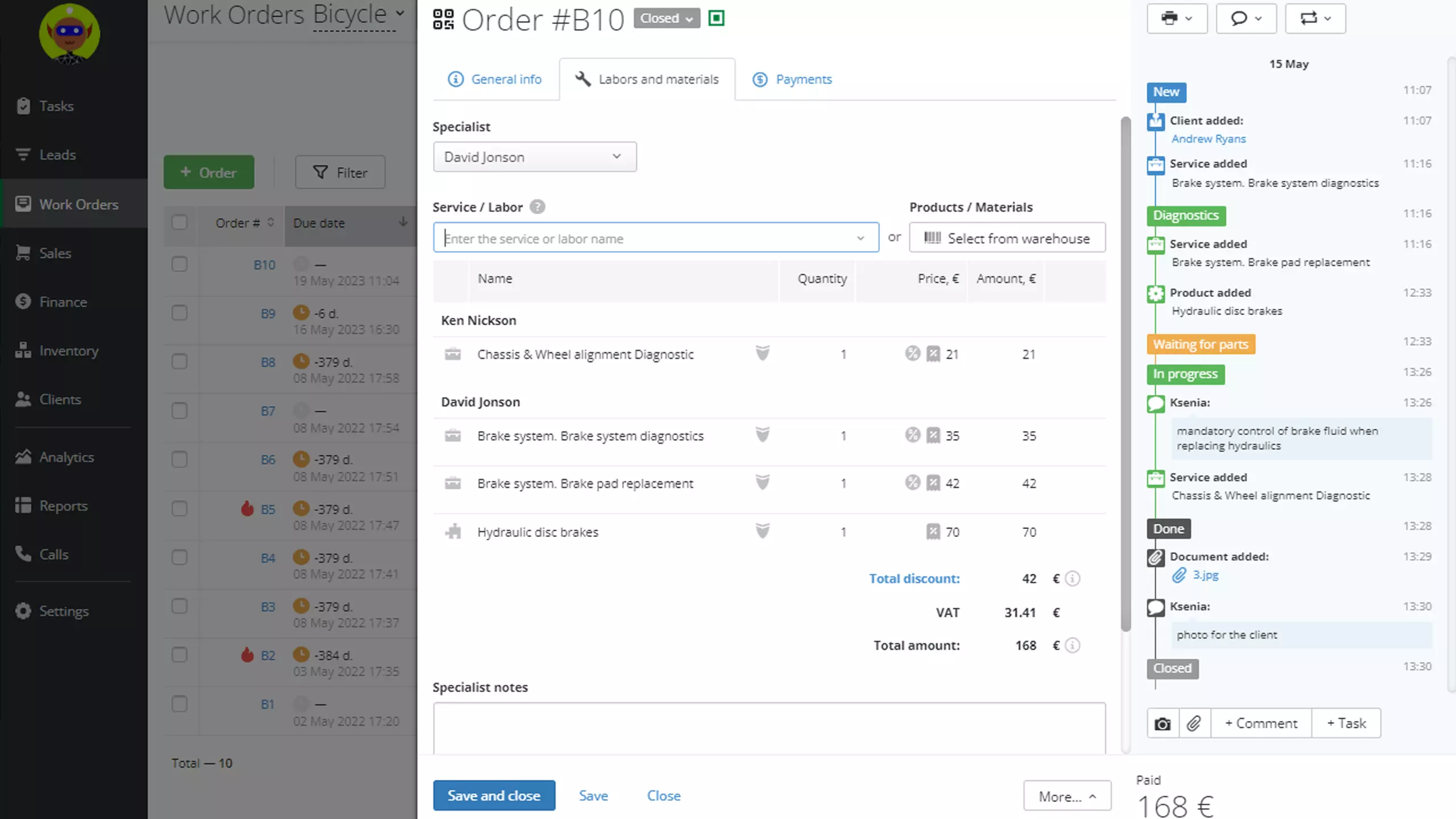Click the Save link
Viewport: 1456px width, 819px height.
(593, 795)
